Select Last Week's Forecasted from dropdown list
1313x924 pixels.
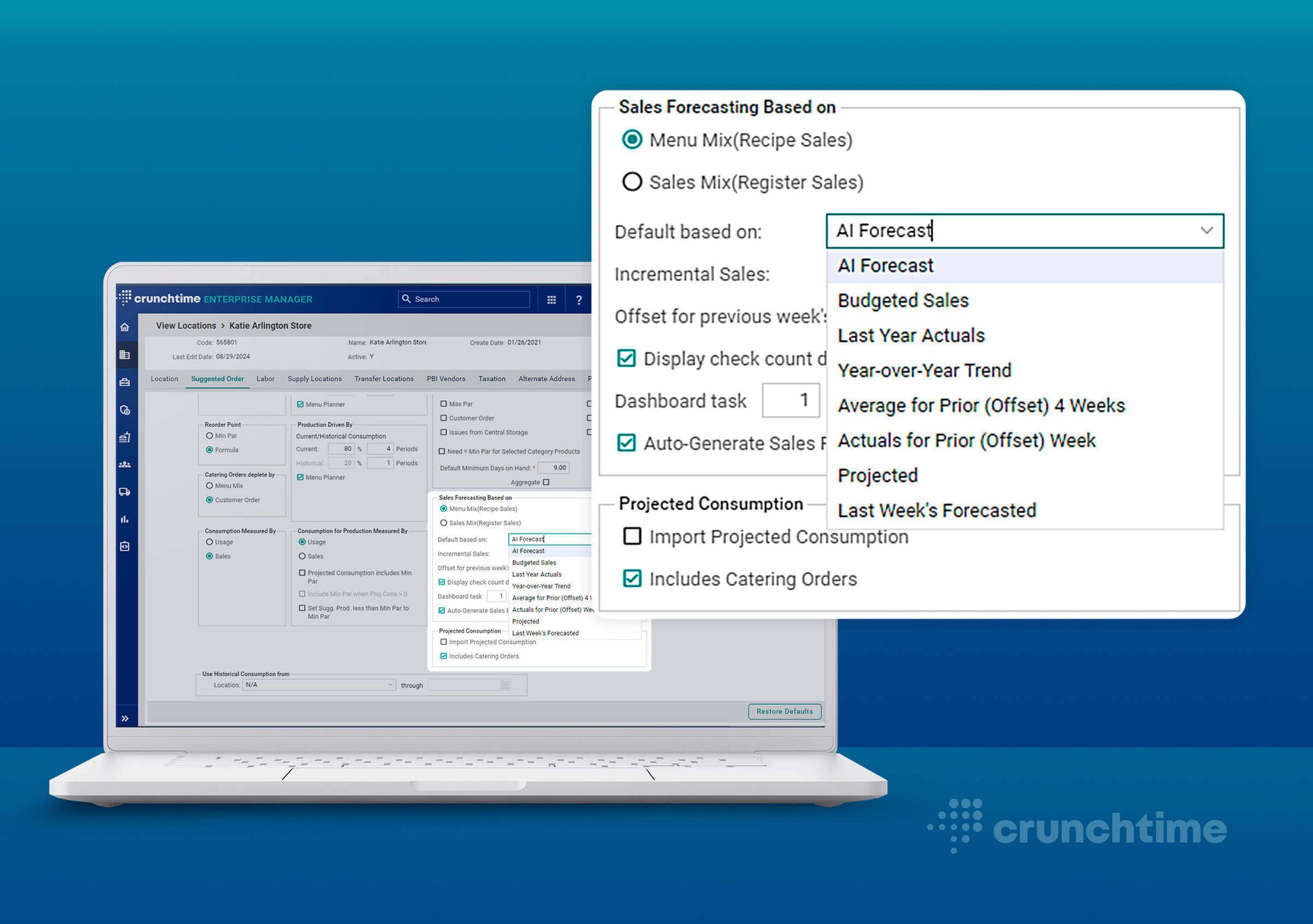(938, 510)
